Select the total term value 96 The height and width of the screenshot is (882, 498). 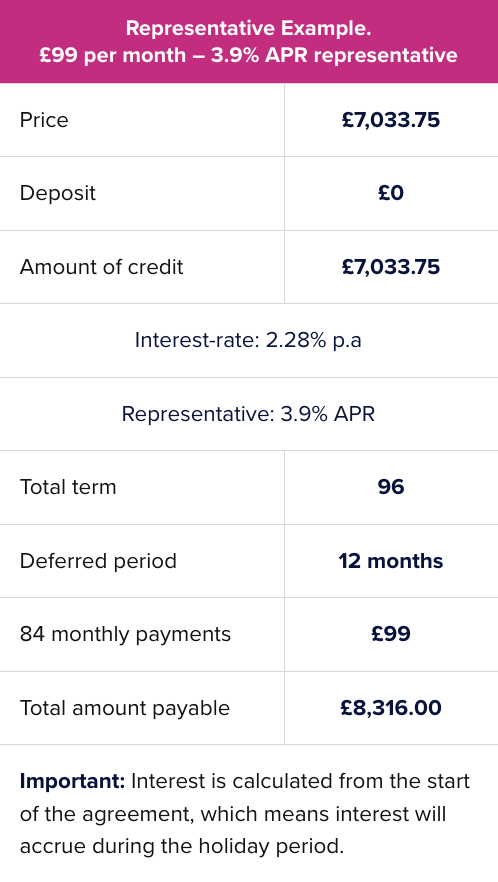[391, 487]
